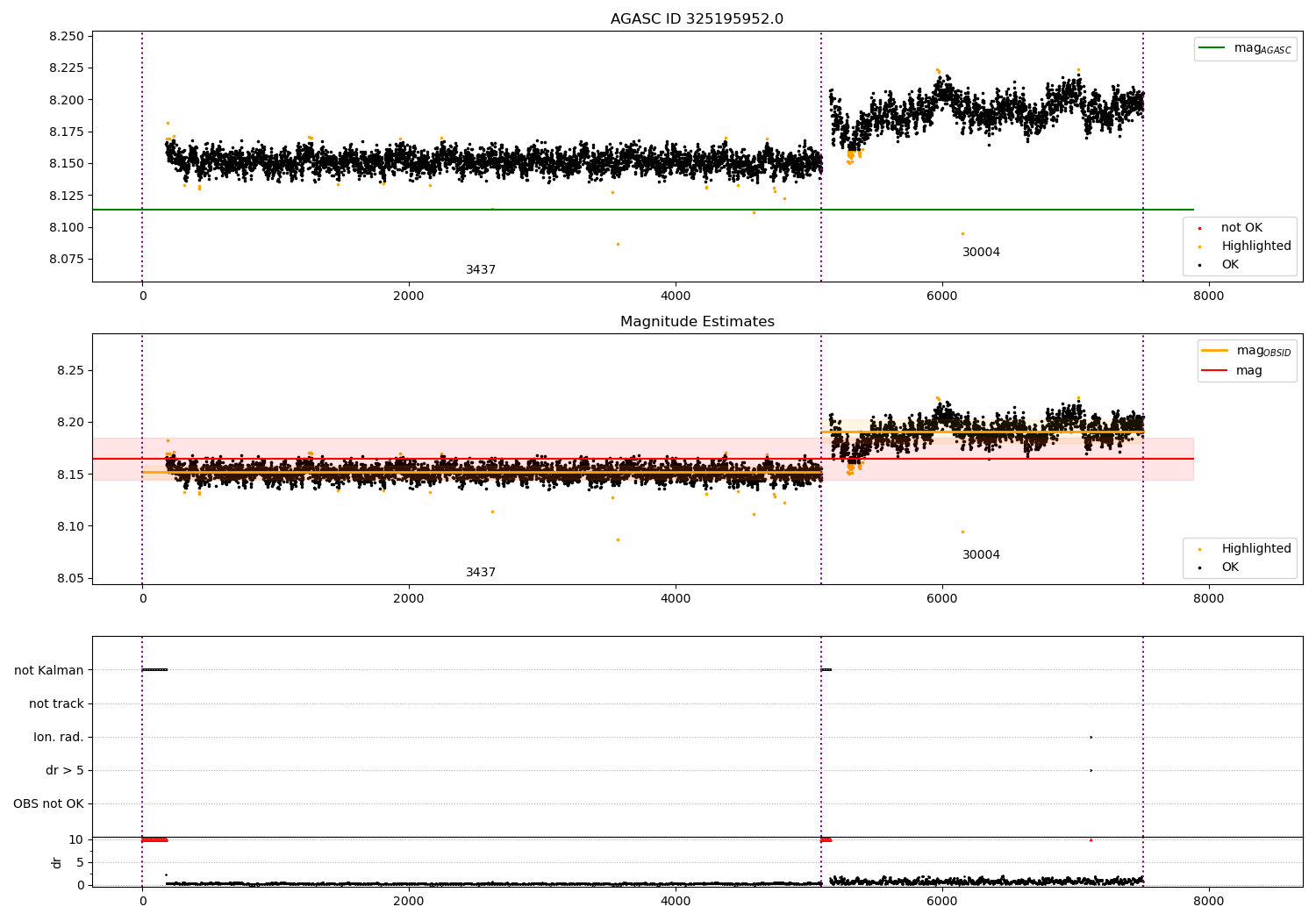Click the 'Ion. rad.' axis label
Image resolution: width=1316 pixels, height=921 pixels.
(x=59, y=737)
